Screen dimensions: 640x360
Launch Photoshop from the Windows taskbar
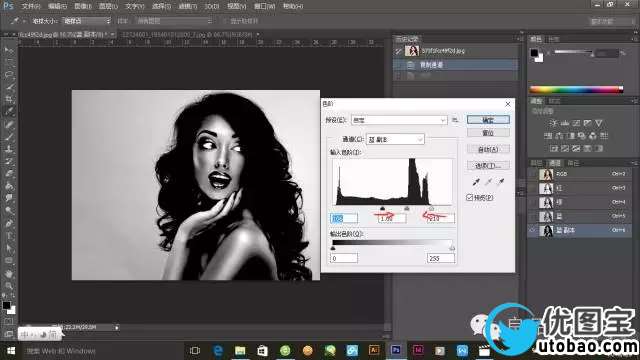click(396, 350)
